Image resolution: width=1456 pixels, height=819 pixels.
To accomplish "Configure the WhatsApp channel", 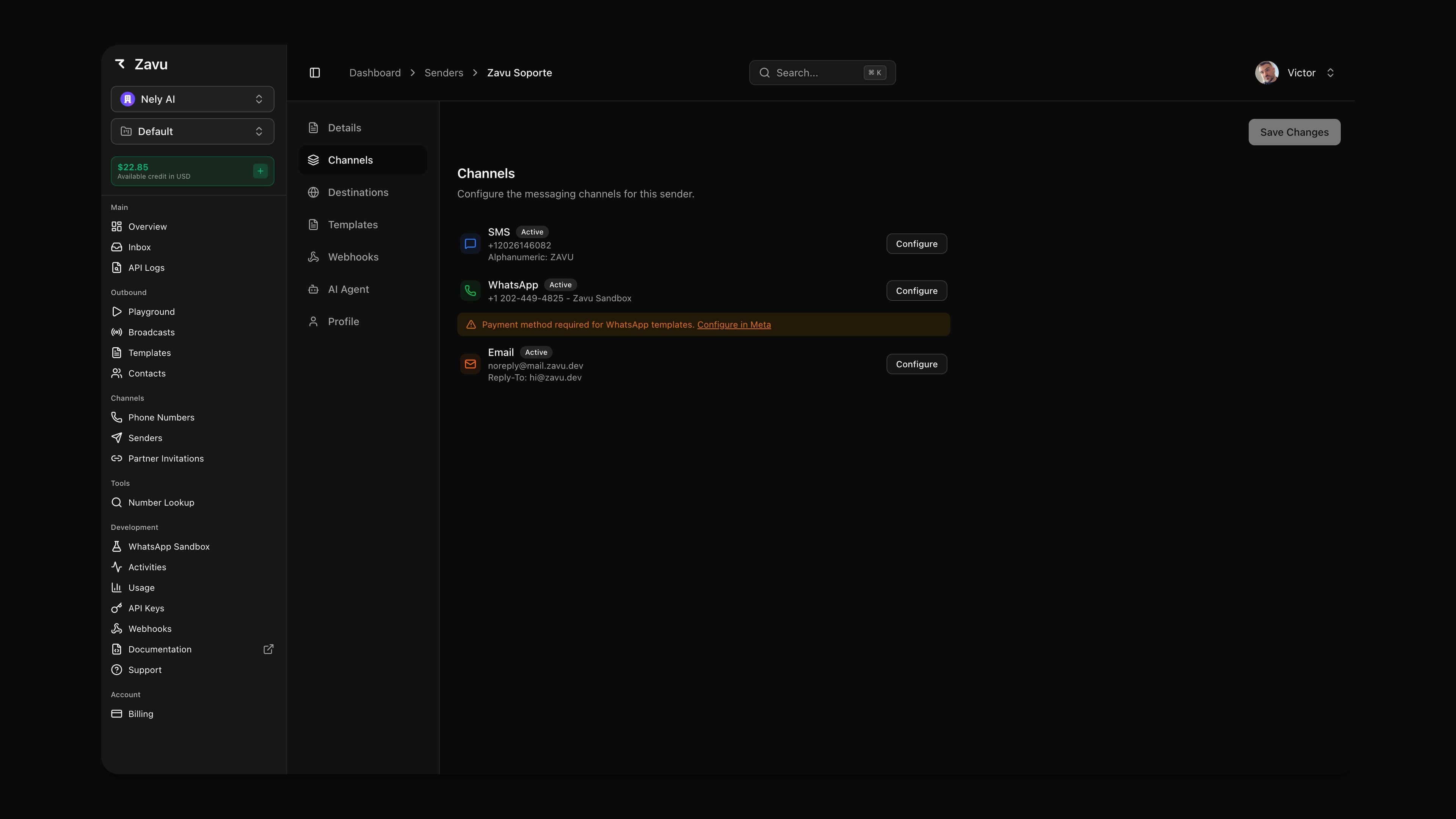I will pos(916,291).
